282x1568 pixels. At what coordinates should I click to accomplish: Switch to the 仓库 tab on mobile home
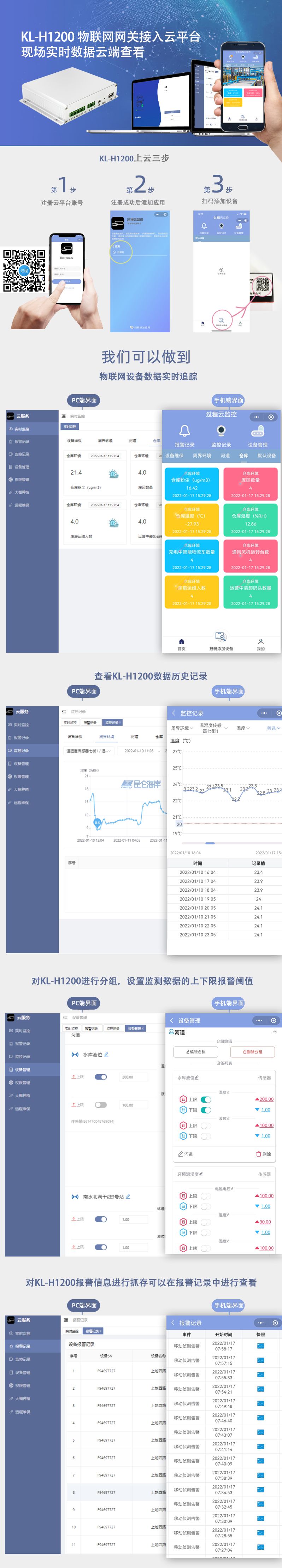(243, 455)
